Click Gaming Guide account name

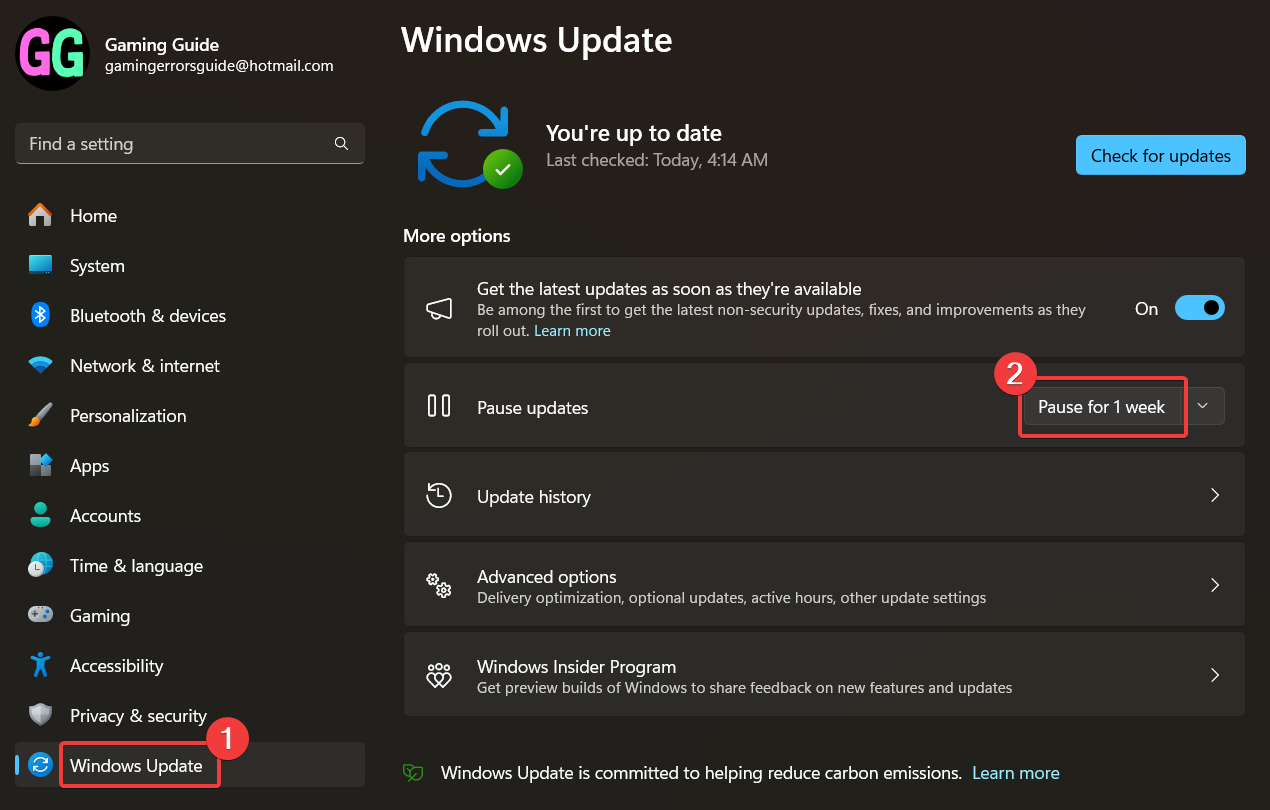tap(162, 44)
